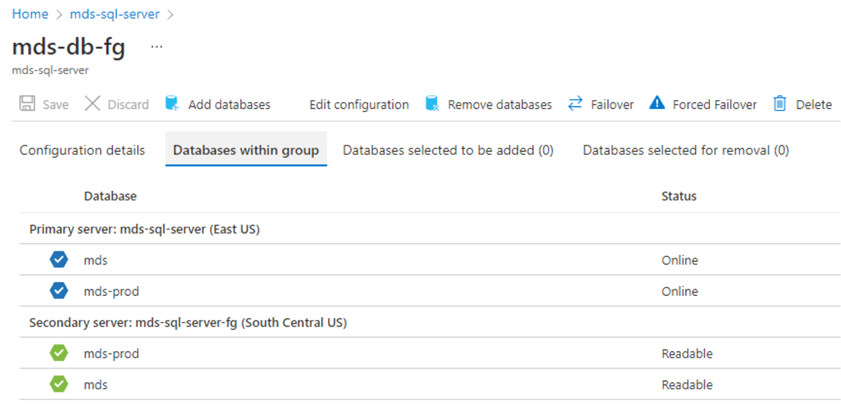Click the blue status icon for primary mds-prod

59,291
